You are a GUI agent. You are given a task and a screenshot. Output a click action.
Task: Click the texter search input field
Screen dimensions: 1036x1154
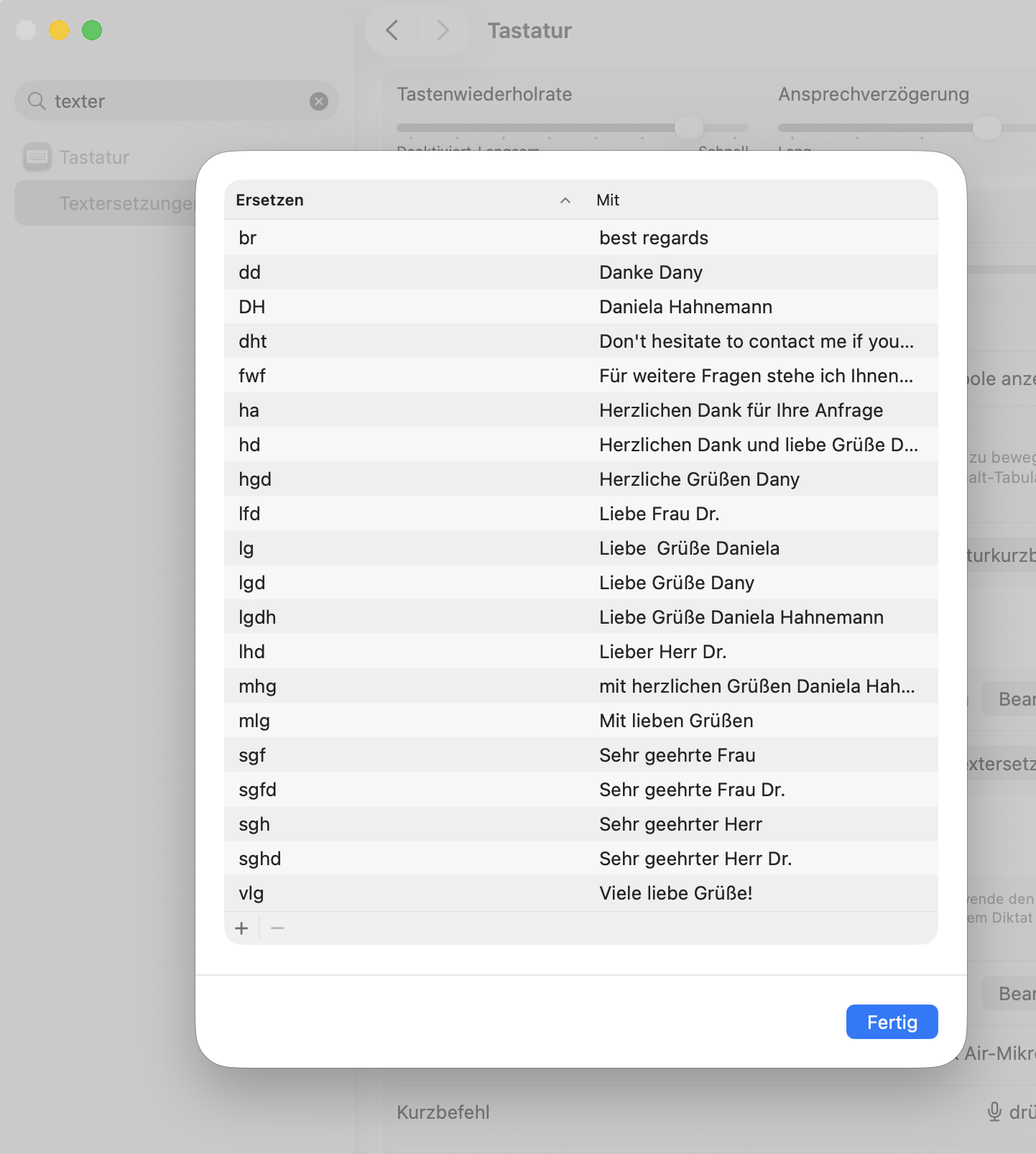177,101
